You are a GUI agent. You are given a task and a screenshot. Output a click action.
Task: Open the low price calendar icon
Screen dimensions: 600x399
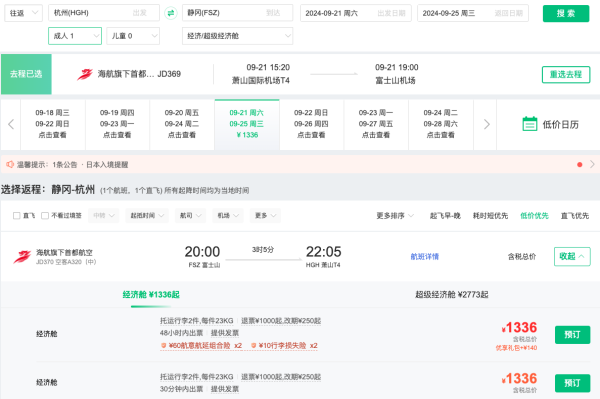(530, 124)
